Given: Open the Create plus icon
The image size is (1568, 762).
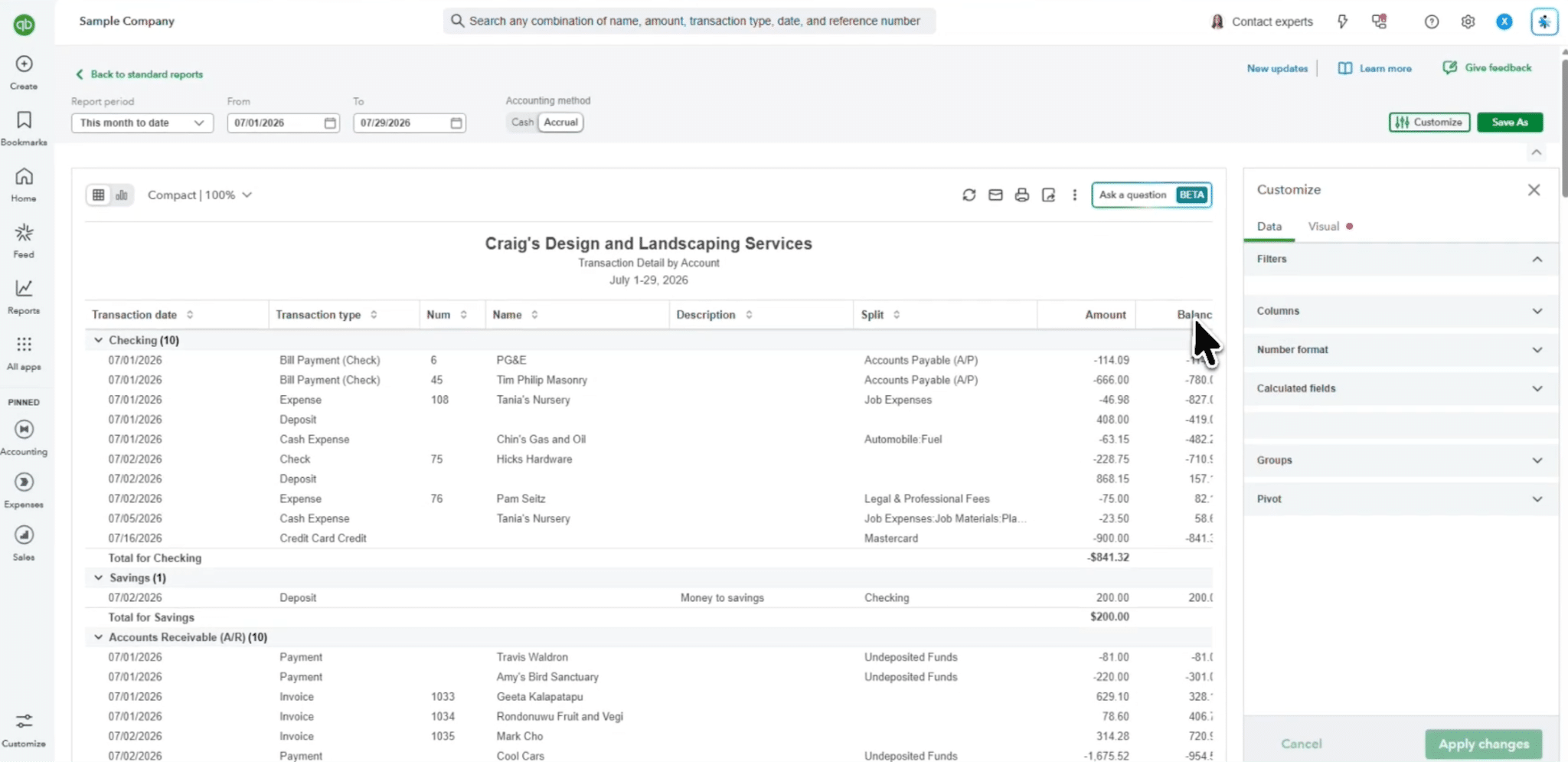Looking at the screenshot, I should [x=24, y=64].
